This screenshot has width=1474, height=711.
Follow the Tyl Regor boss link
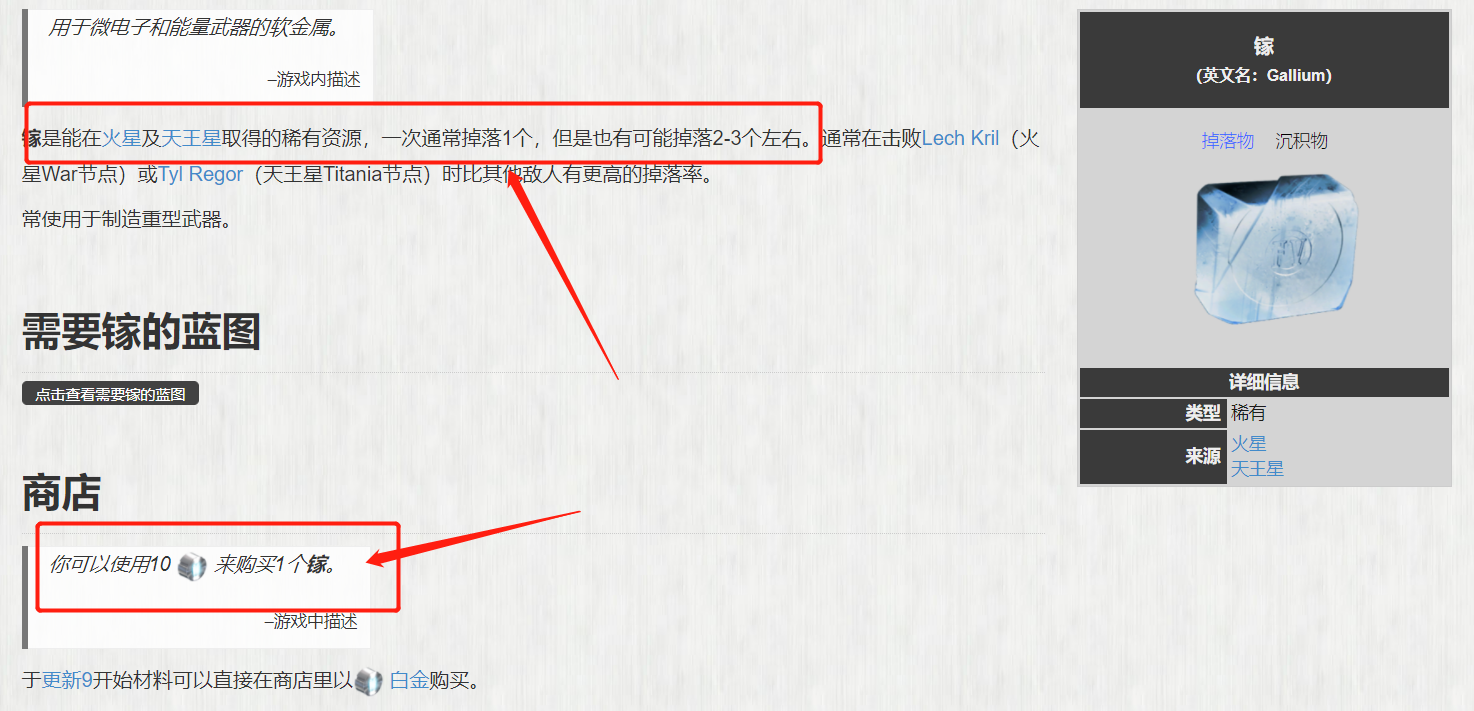tap(201, 175)
